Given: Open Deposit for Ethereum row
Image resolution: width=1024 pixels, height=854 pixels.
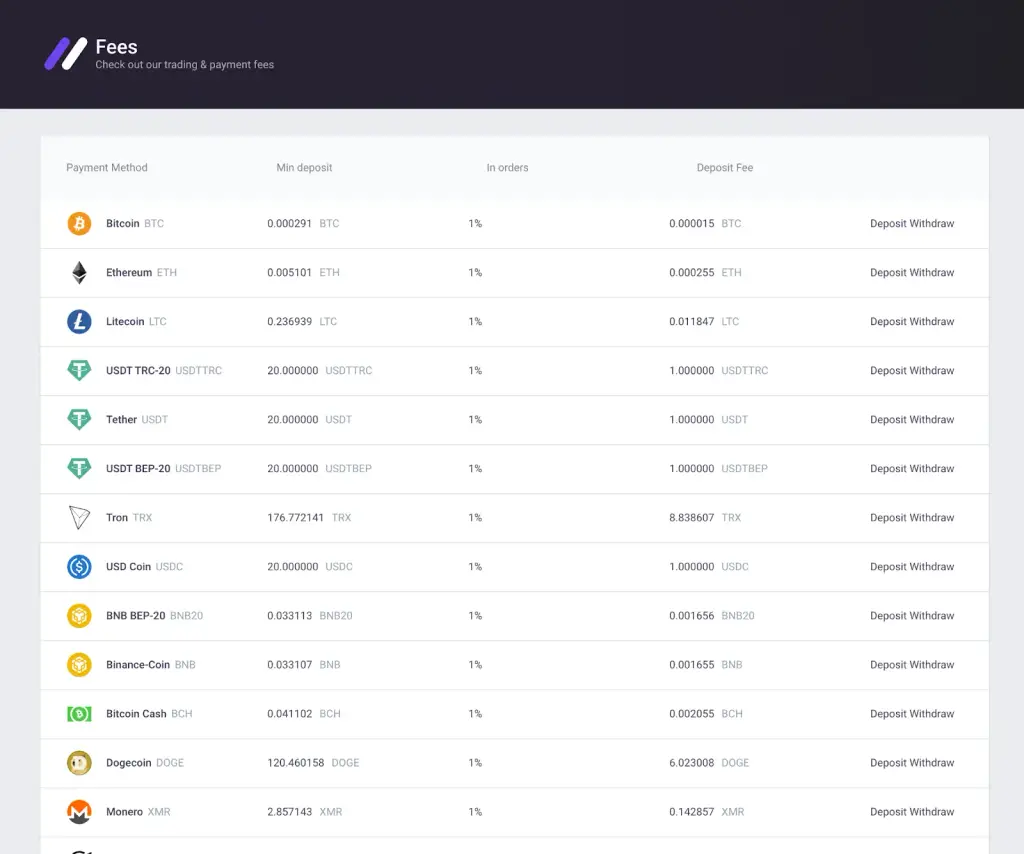Looking at the screenshot, I should [888, 272].
